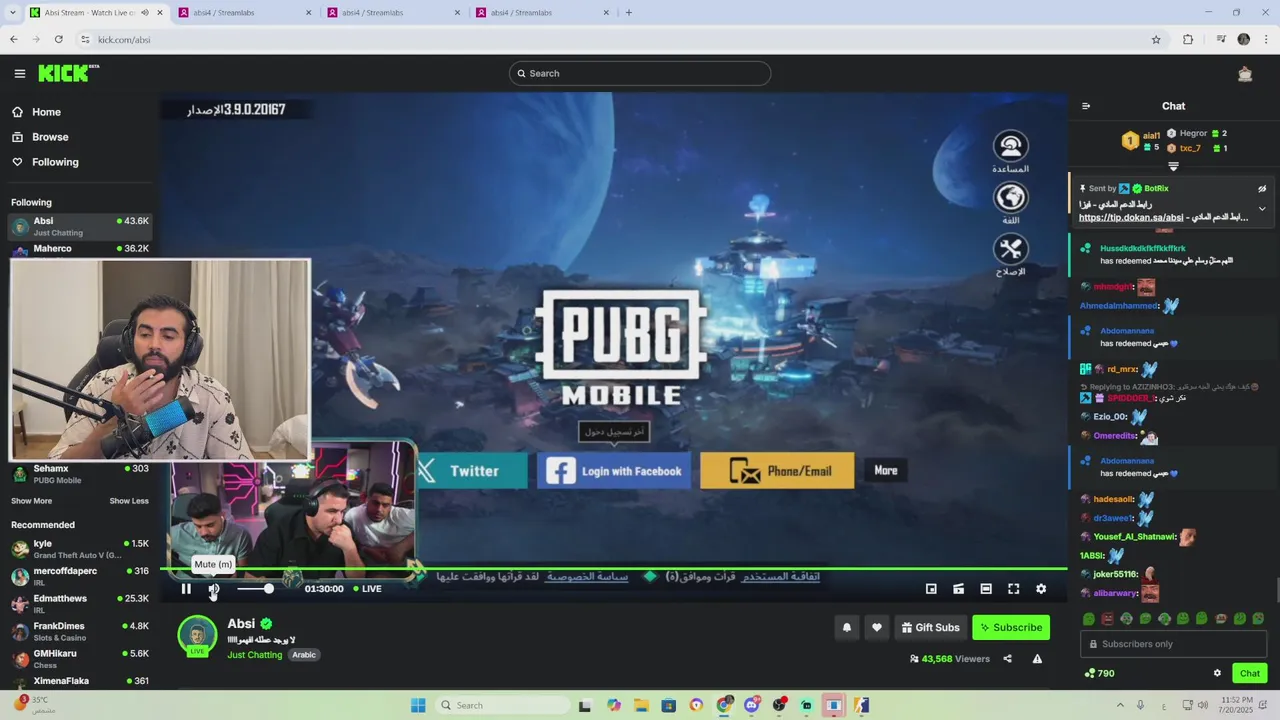Viewport: 1280px width, 720px height.
Task: Click the green Subscribe button
Action: pos(1011,628)
